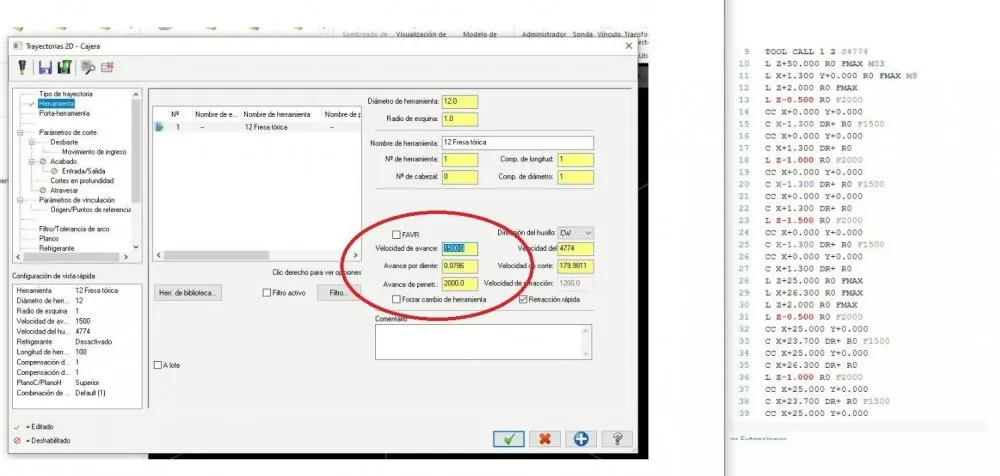This screenshot has width=1000, height=476.
Task: Click code line 9 TOOL CALL 1 Z
Action: [816, 51]
